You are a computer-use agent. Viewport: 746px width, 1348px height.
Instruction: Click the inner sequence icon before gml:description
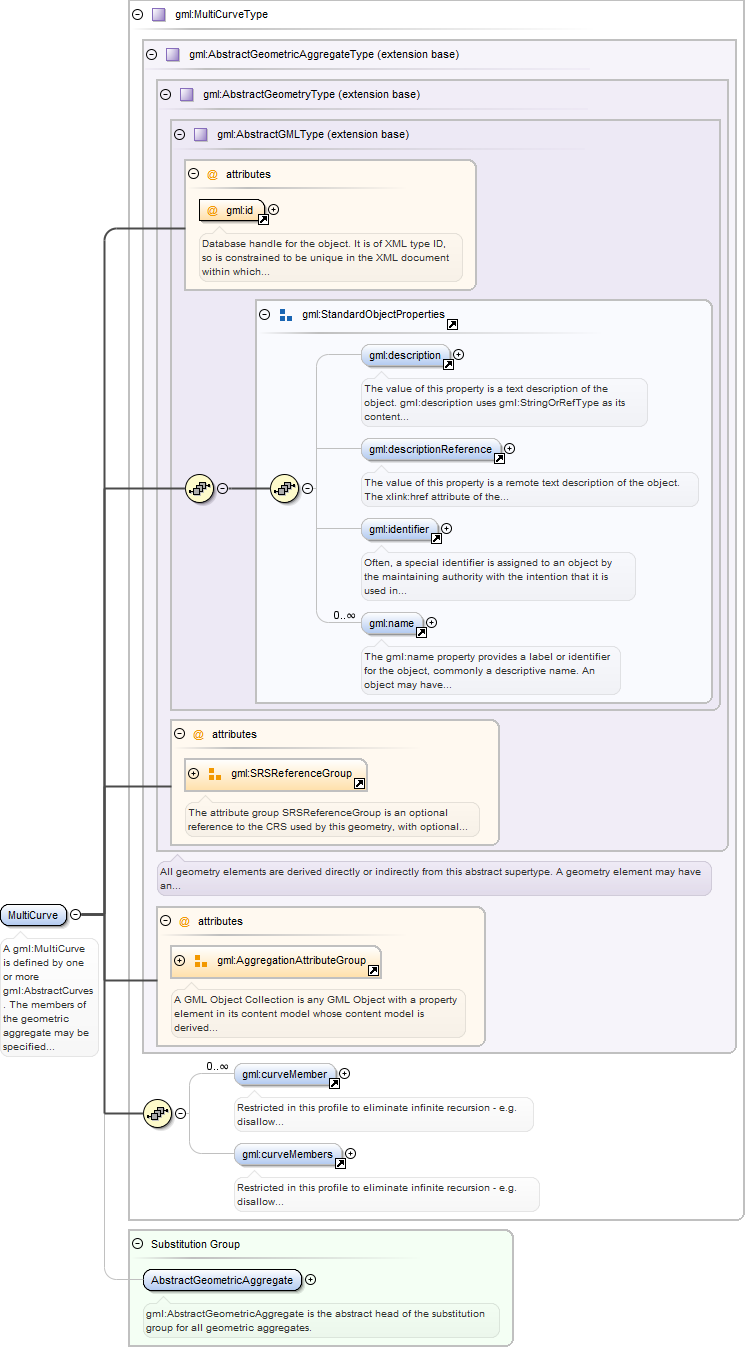click(285, 488)
